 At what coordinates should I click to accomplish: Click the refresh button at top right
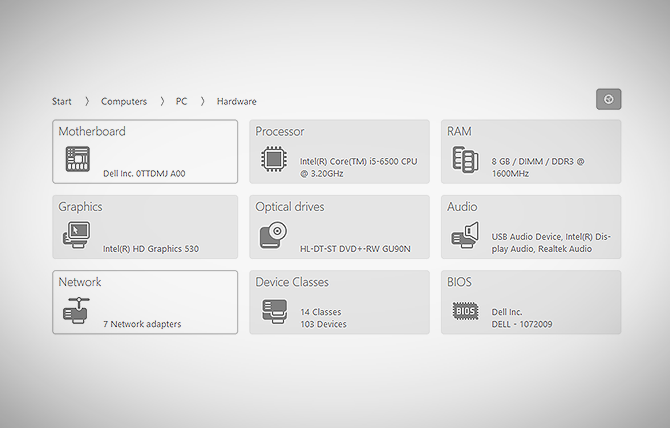pos(608,100)
